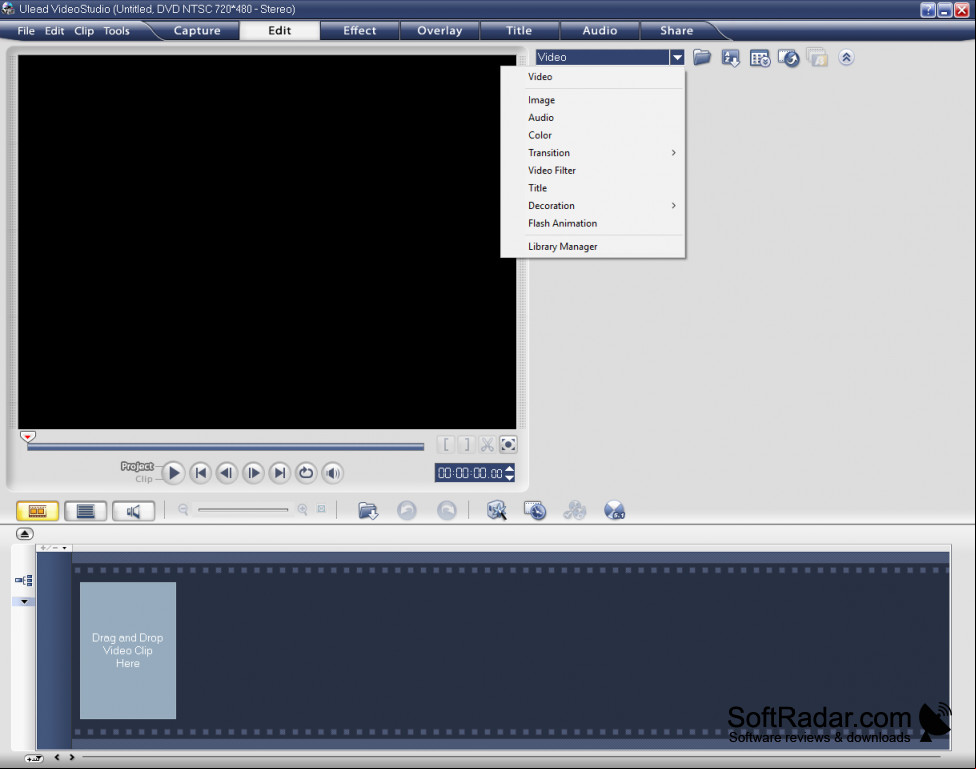This screenshot has height=769, width=976.
Task: Toggle Repeat playback button
Action: [306, 473]
